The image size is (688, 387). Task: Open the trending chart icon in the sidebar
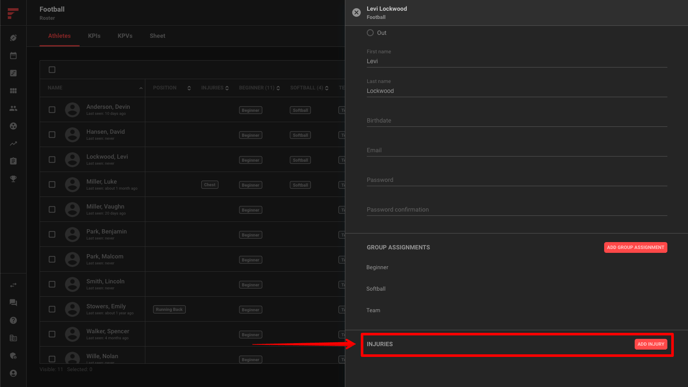tap(13, 143)
